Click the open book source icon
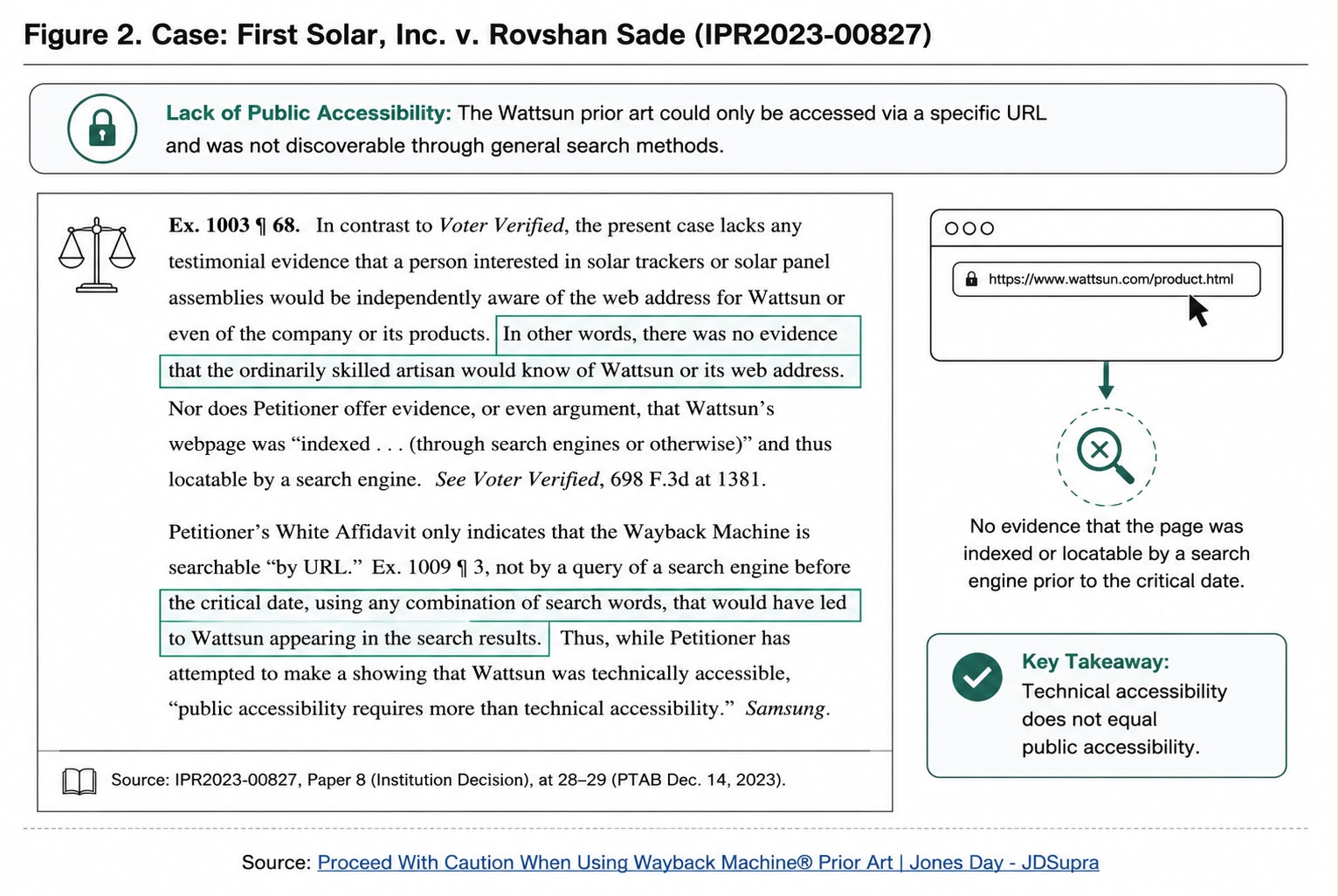The width and height of the screenshot is (1338, 896). coord(79,781)
